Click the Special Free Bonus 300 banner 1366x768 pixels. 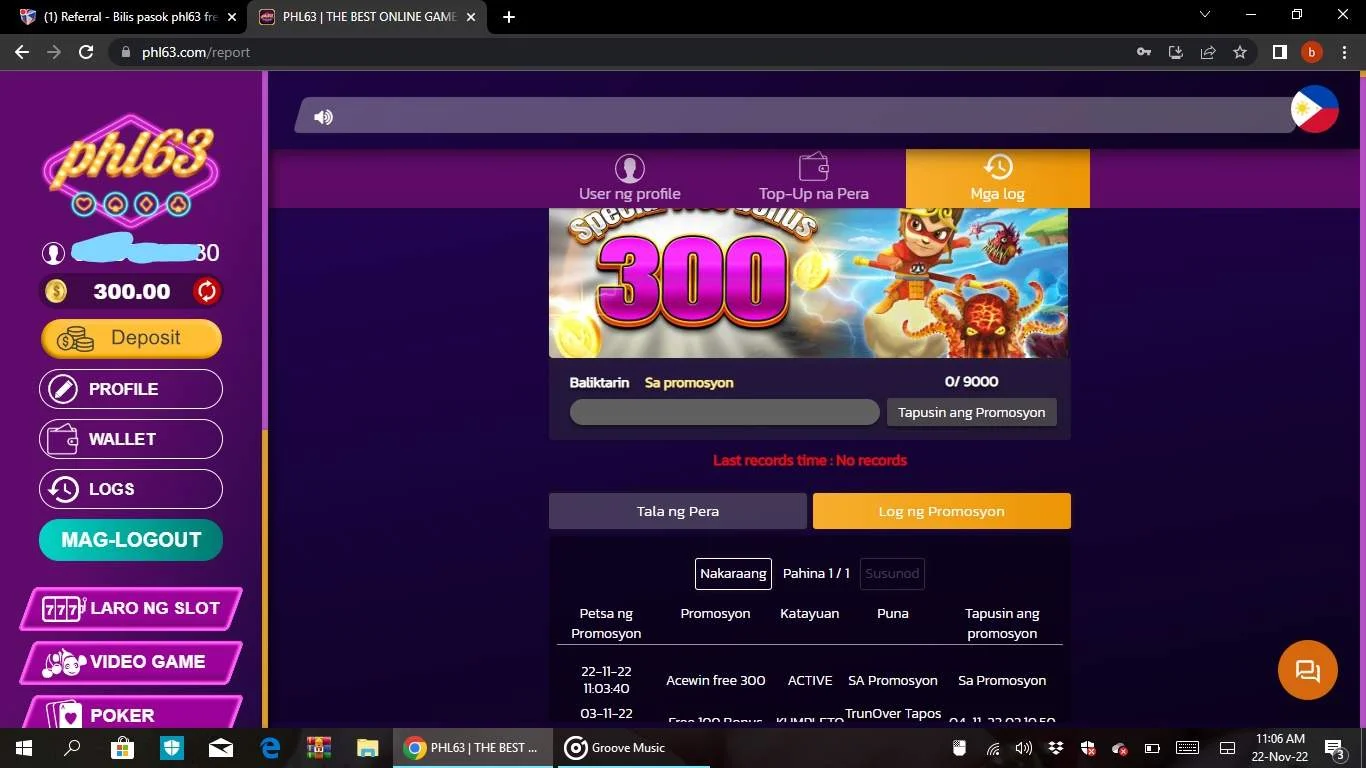(x=809, y=283)
